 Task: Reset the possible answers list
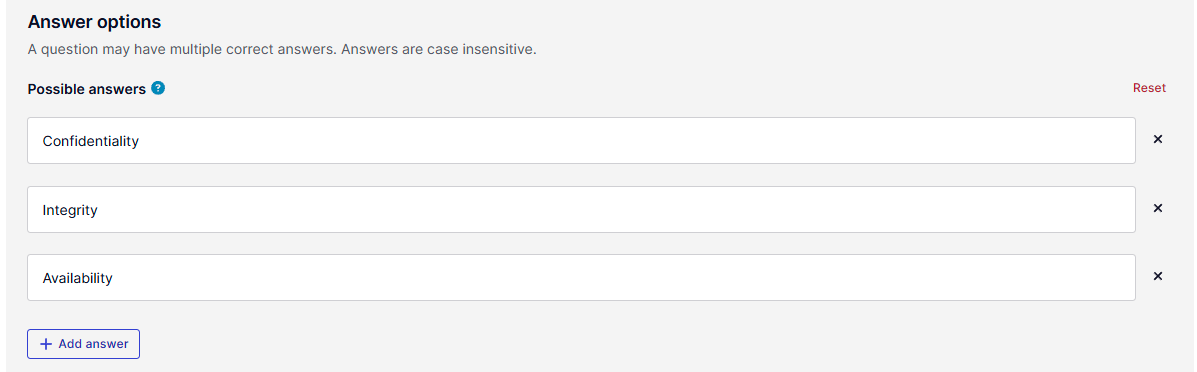pos(1149,88)
